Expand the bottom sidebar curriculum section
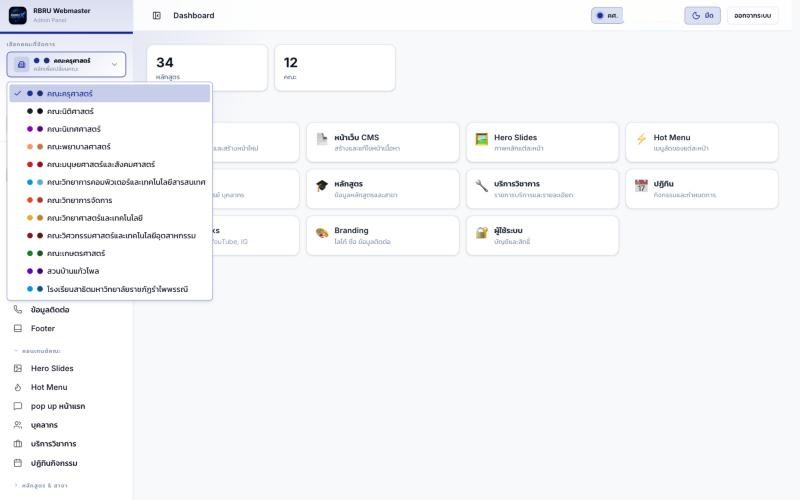Screen dimensions: 800x500 pos(41,485)
